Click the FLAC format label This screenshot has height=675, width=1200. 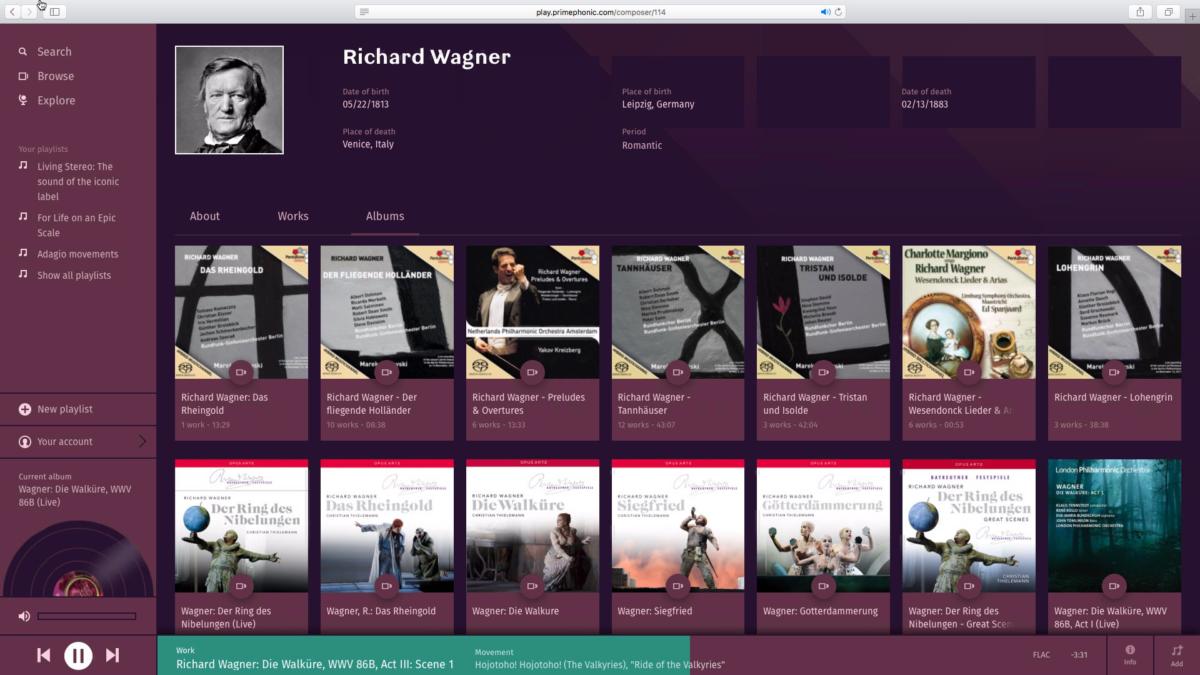point(1042,655)
